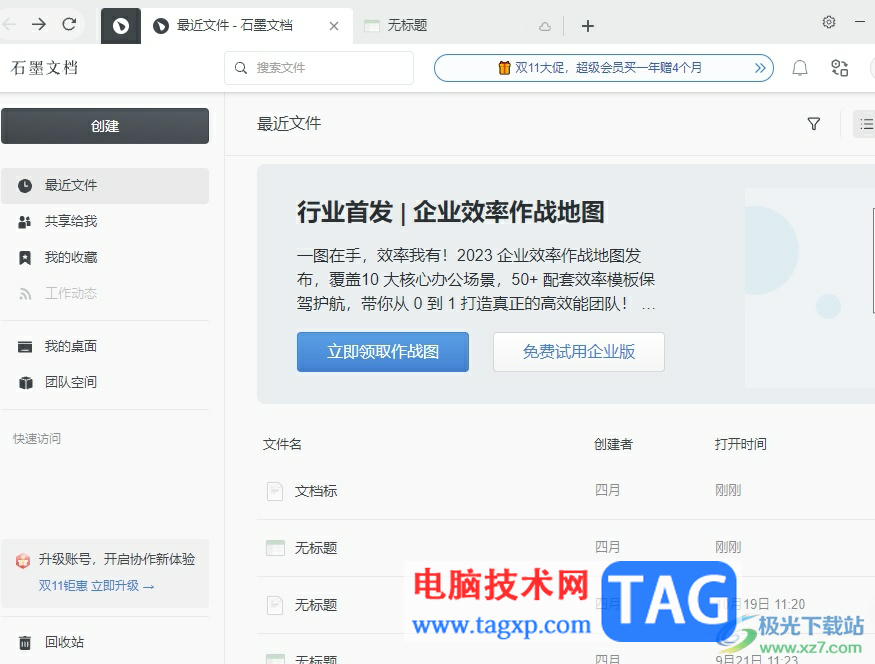
Task: Open the Shimo home pinned tab icon
Action: (x=121, y=26)
